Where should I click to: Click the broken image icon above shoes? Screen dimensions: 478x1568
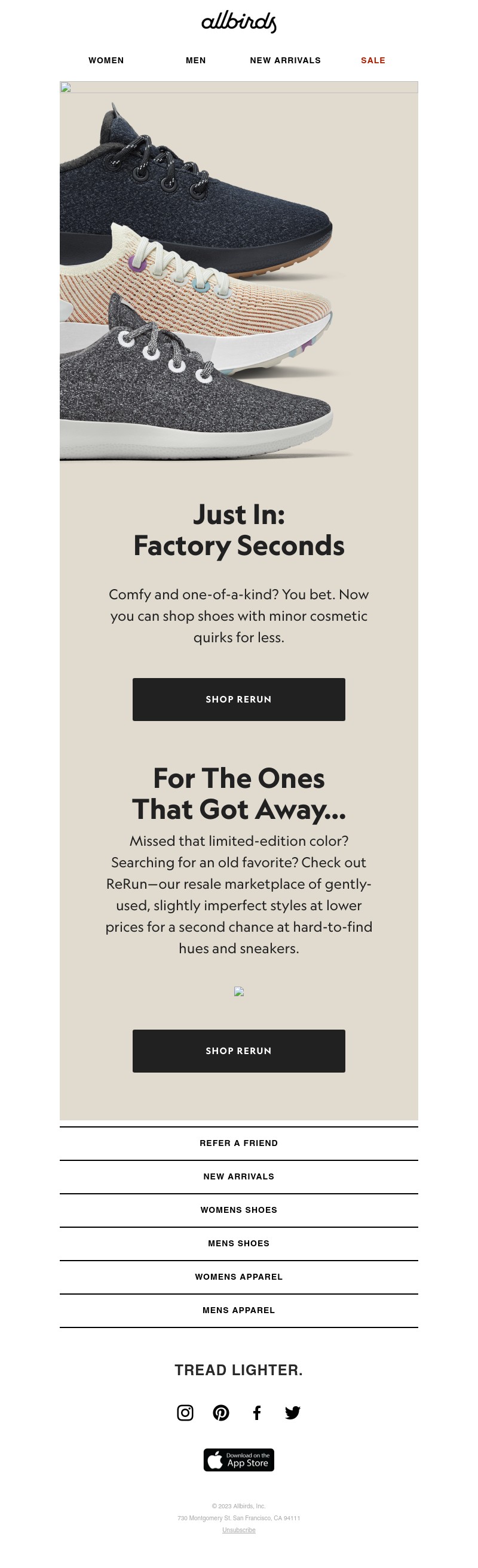point(66,87)
